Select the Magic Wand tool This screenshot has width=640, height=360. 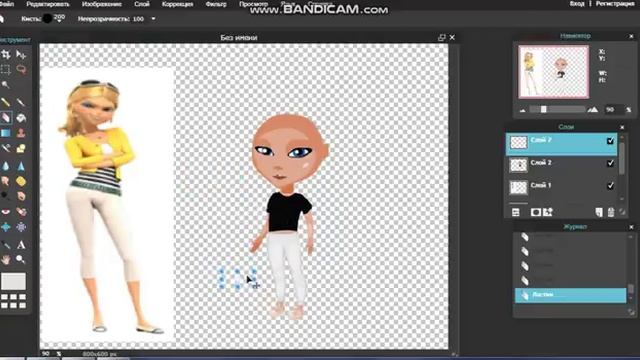pos(6,84)
